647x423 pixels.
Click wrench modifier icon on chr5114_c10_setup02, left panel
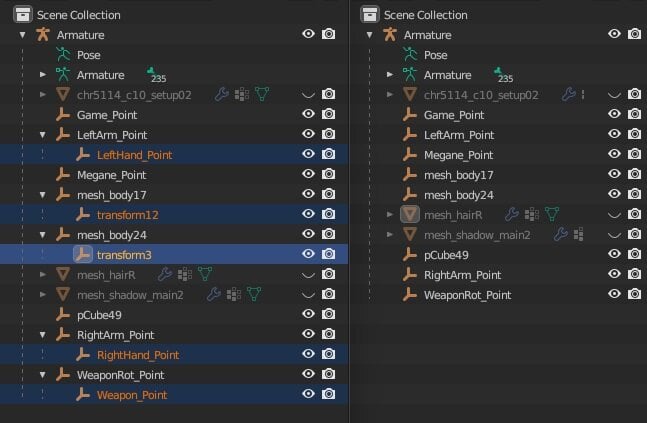[x=222, y=95]
